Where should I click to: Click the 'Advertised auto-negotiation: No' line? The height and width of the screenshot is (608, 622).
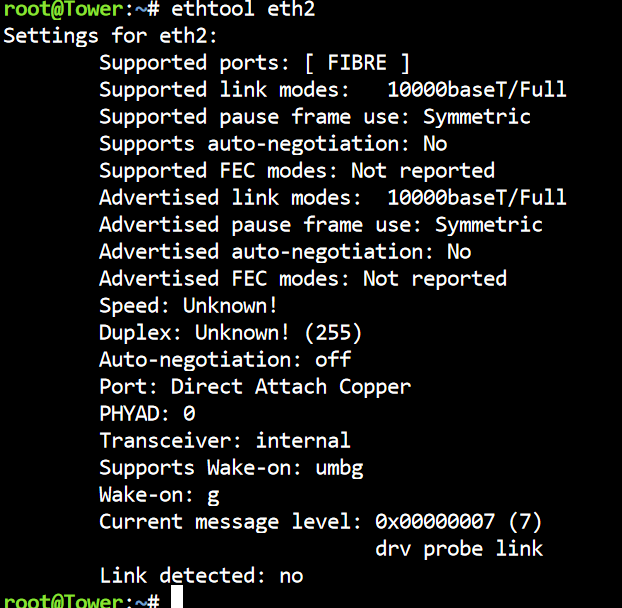285,252
